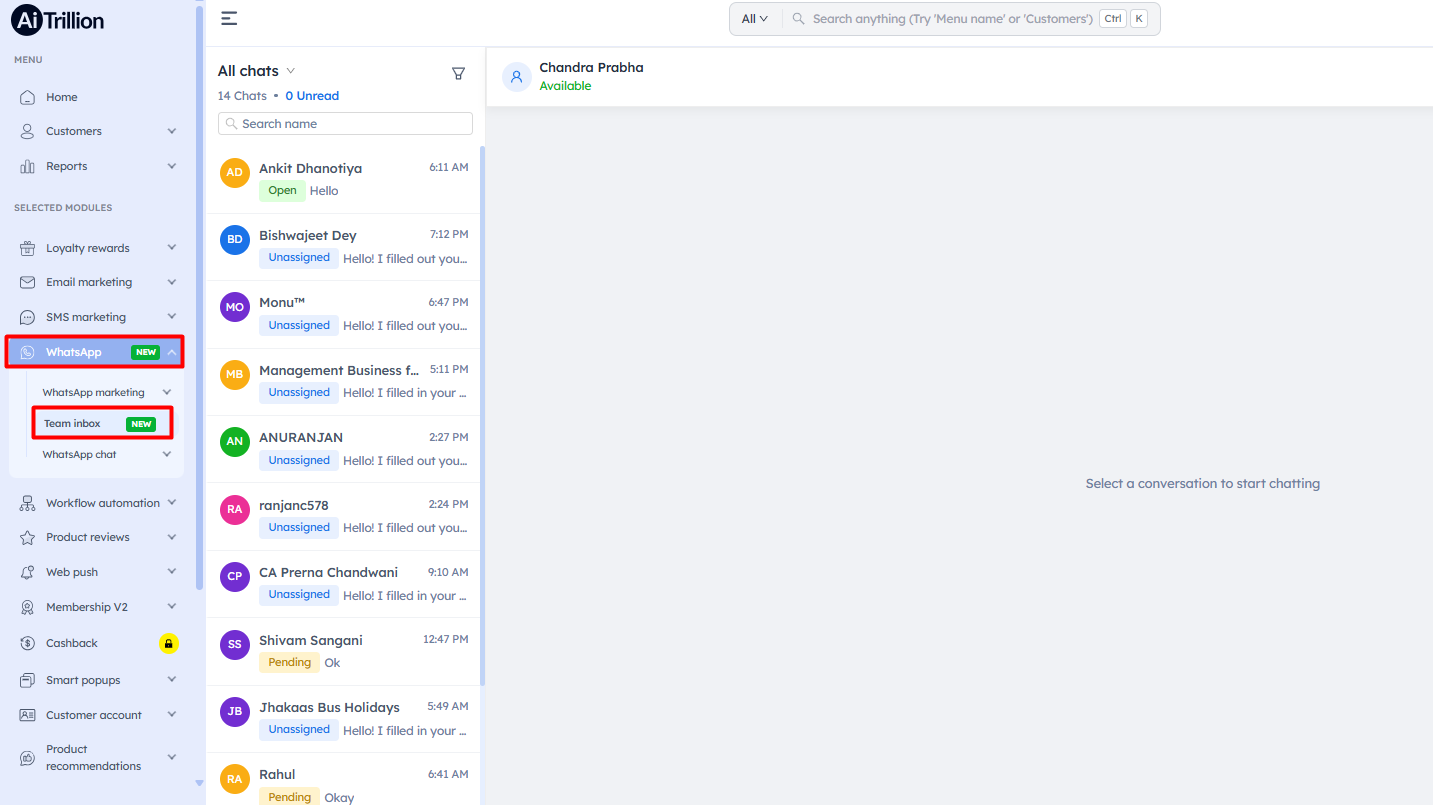Image resolution: width=1433 pixels, height=805 pixels.
Task: Click the 0 Unread link
Action: pos(312,96)
